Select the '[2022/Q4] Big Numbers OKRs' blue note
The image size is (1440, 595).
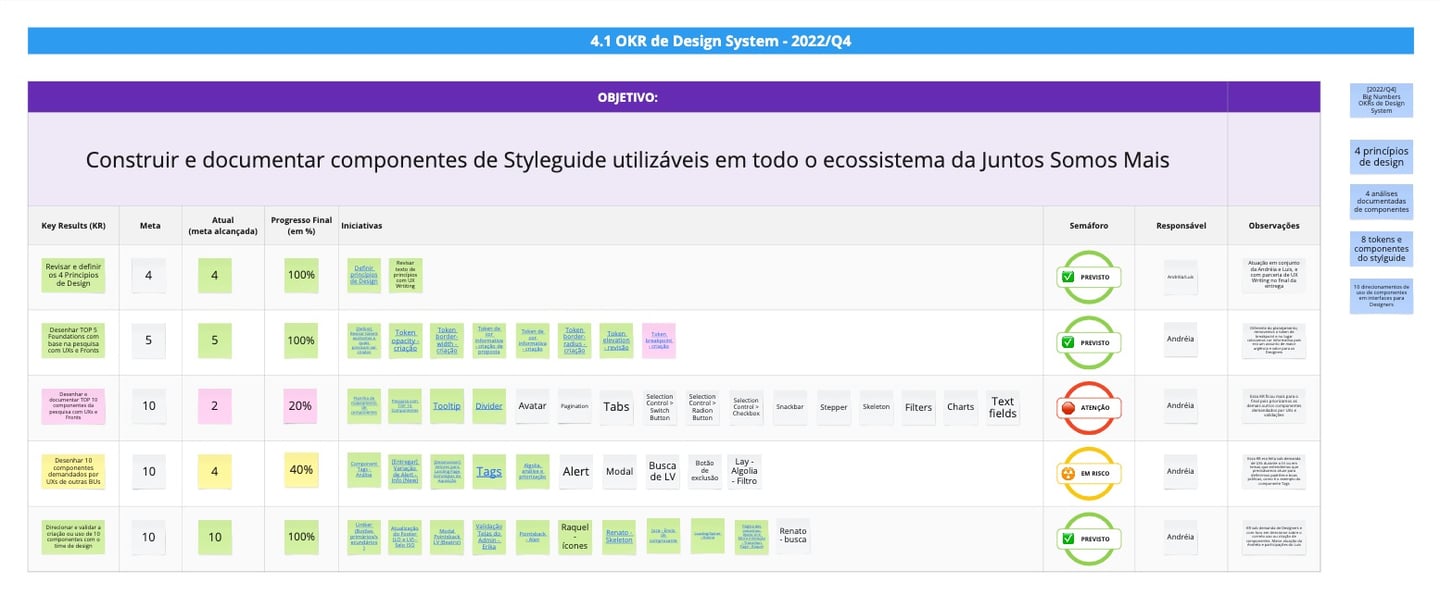point(1381,100)
